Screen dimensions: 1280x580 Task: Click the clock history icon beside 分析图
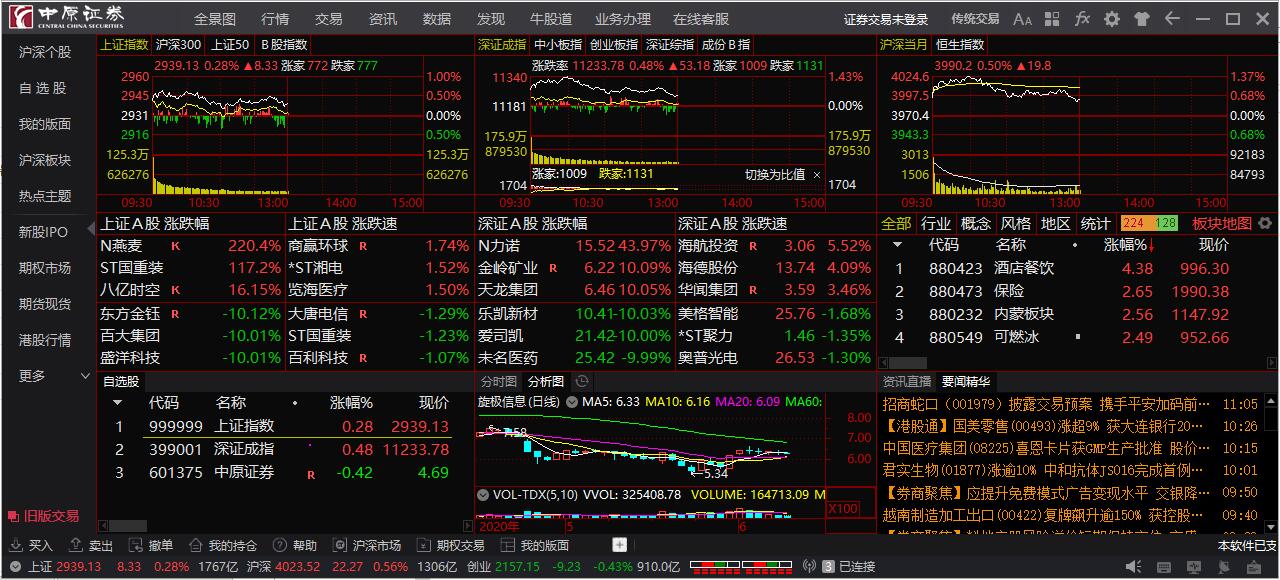(x=582, y=381)
